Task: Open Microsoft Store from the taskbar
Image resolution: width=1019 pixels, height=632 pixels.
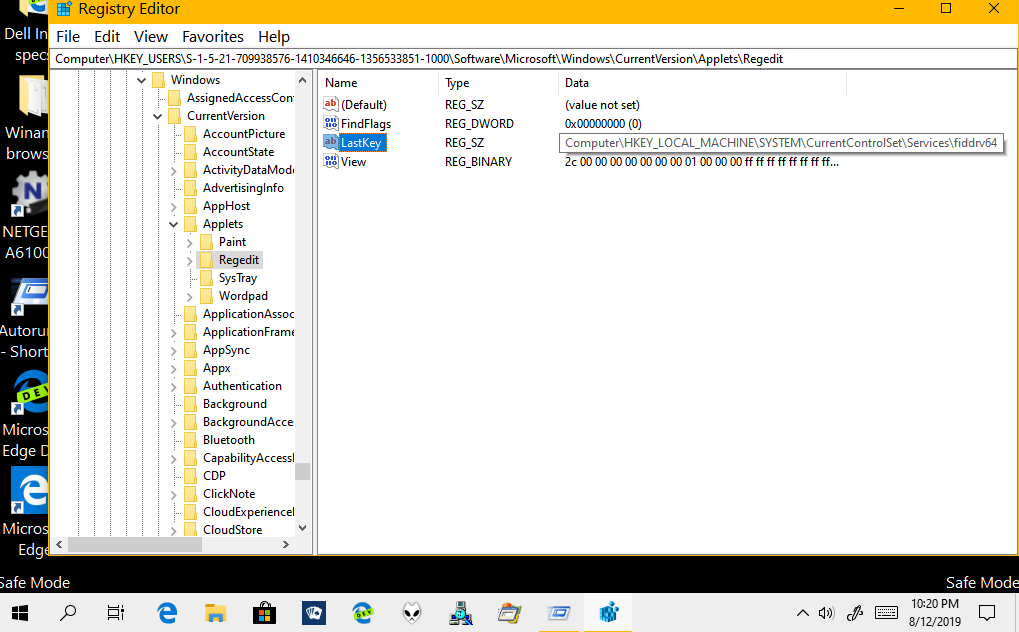Action: pyautogui.click(x=264, y=612)
